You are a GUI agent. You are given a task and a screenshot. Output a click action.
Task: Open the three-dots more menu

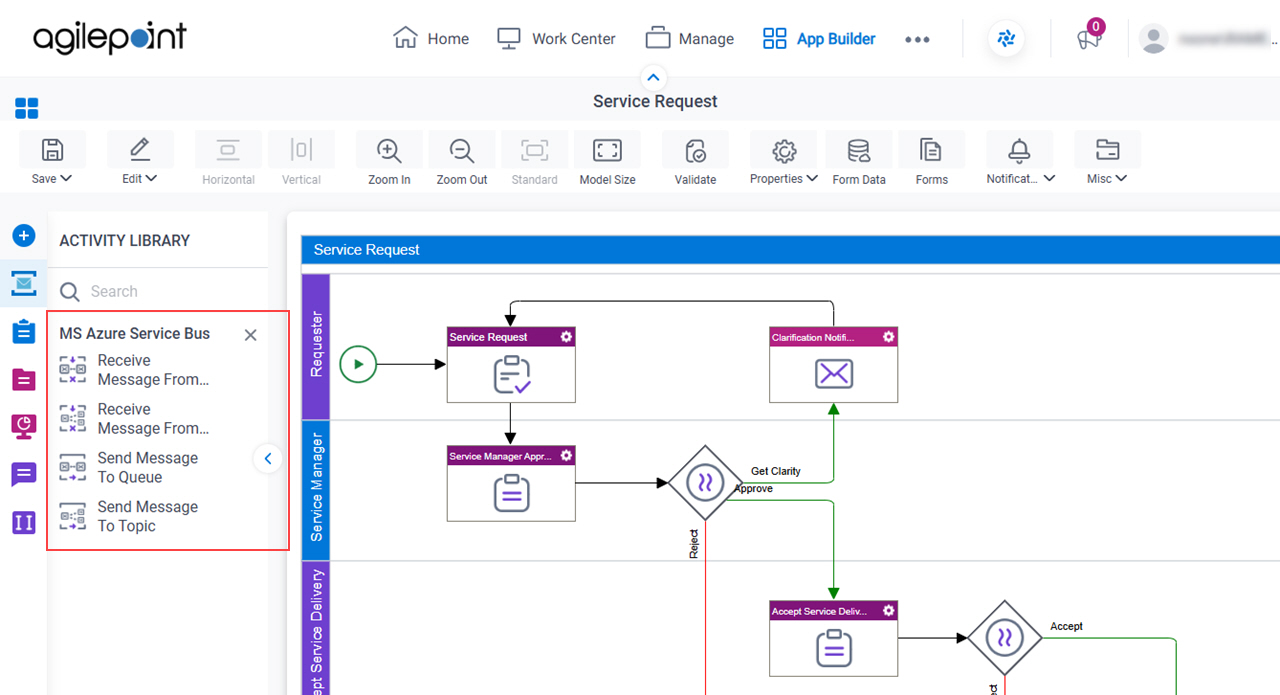(x=917, y=39)
